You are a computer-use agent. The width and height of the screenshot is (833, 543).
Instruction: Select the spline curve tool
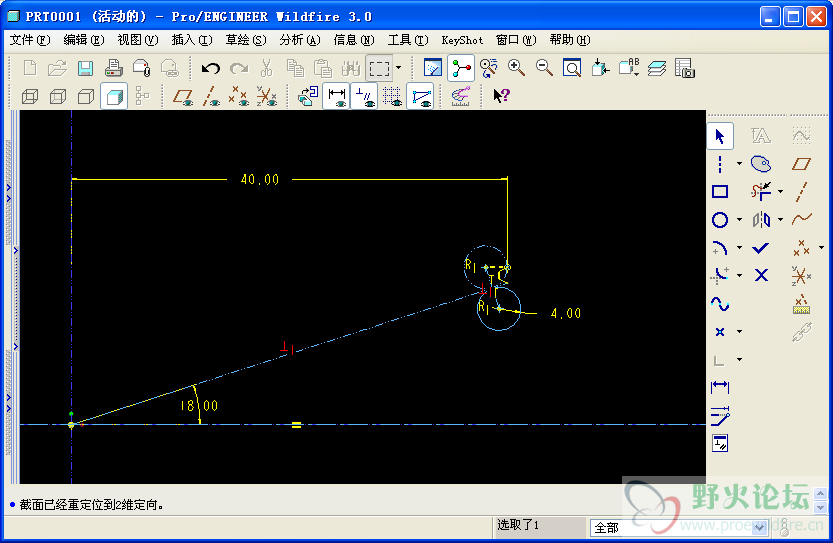point(720,304)
